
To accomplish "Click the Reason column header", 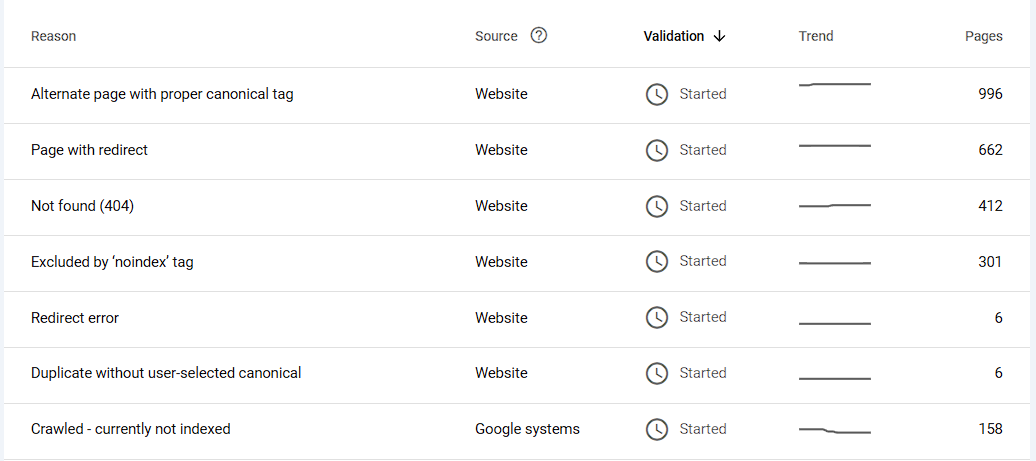I will click(53, 36).
